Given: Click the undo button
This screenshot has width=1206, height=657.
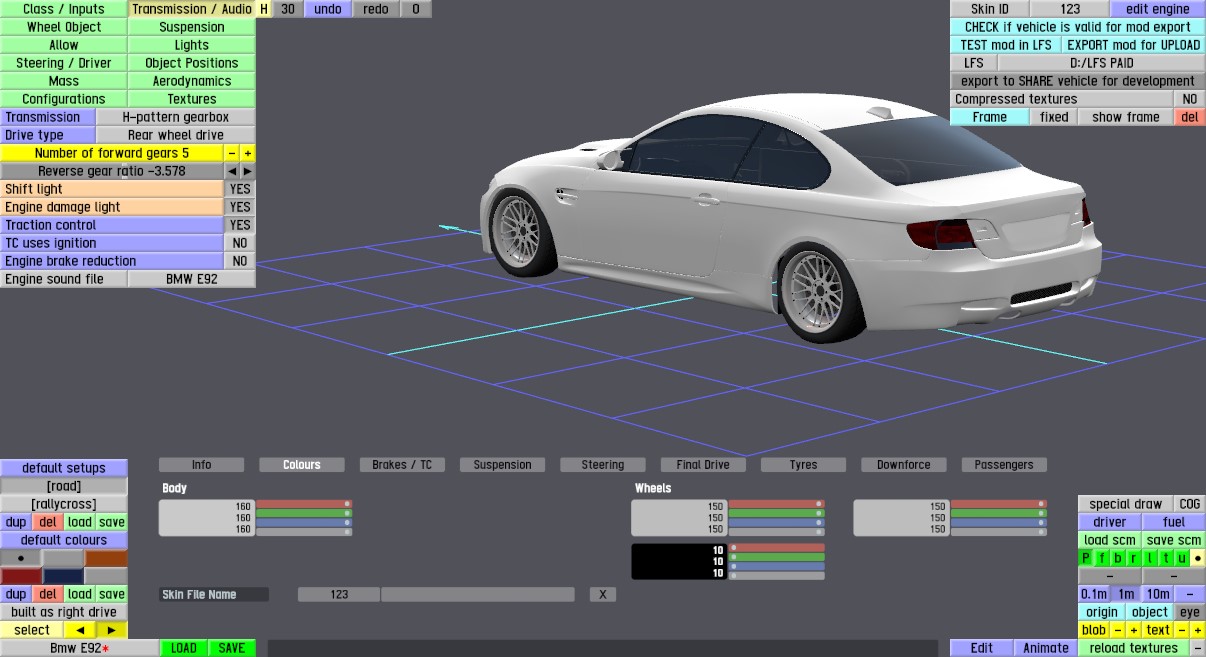Looking at the screenshot, I should pyautogui.click(x=327, y=9).
